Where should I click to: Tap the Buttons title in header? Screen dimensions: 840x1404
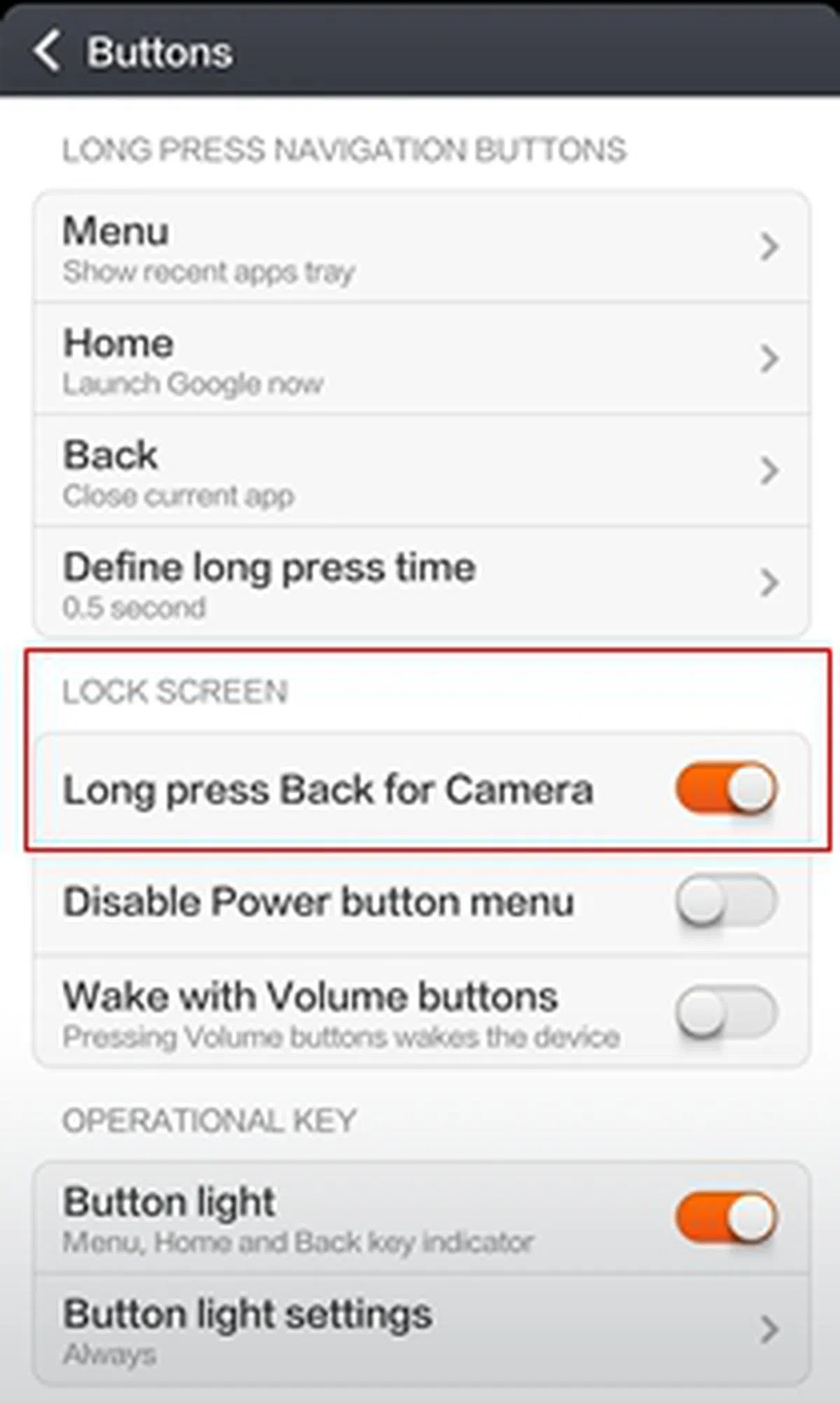pyautogui.click(x=160, y=53)
